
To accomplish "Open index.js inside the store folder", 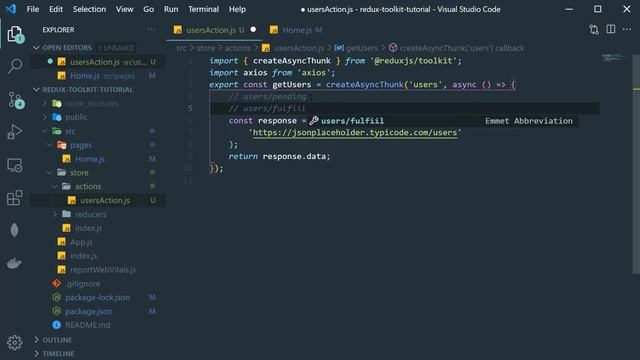I will point(98,228).
